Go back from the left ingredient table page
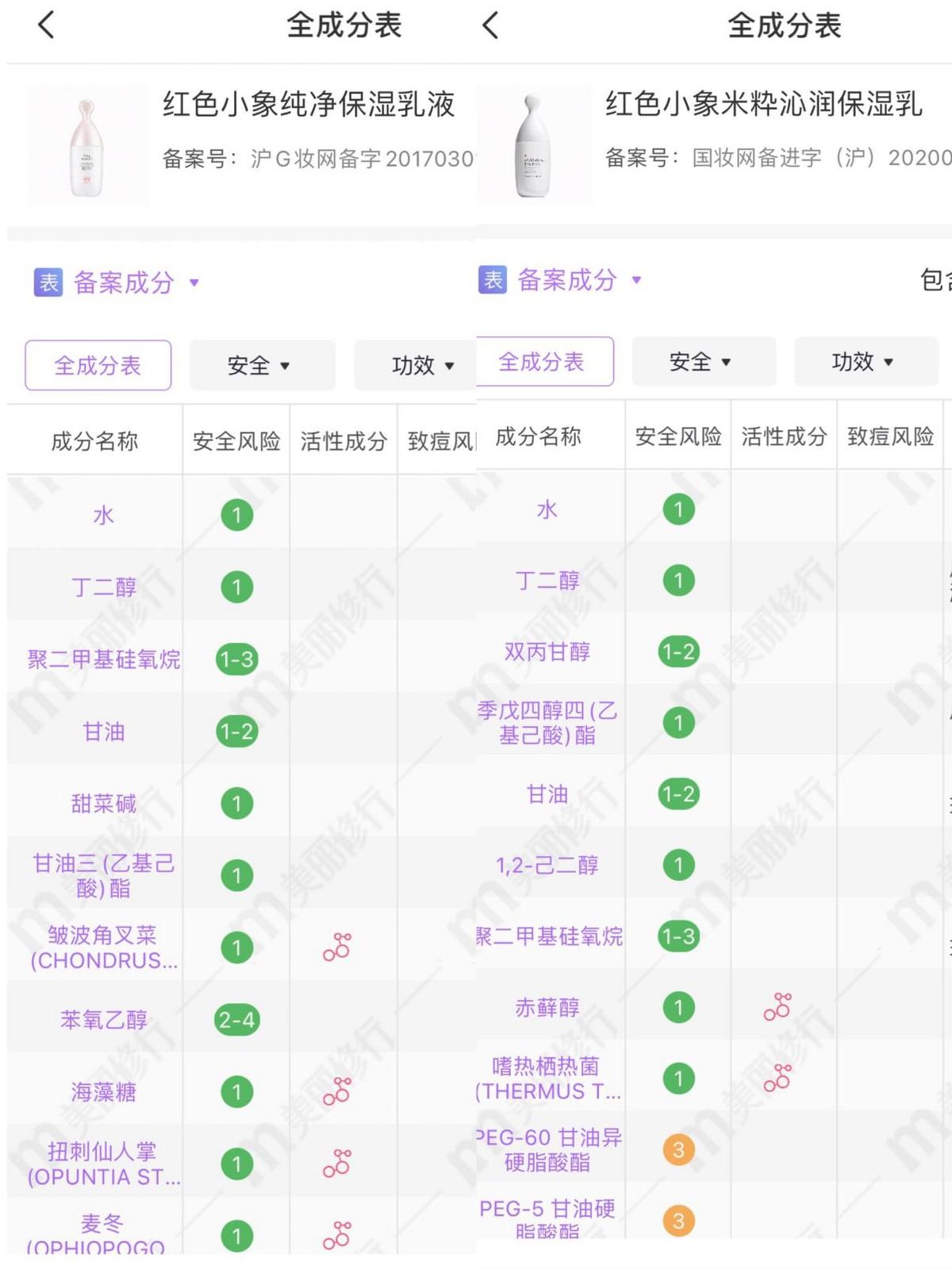The height and width of the screenshot is (1269, 952). coord(46,25)
